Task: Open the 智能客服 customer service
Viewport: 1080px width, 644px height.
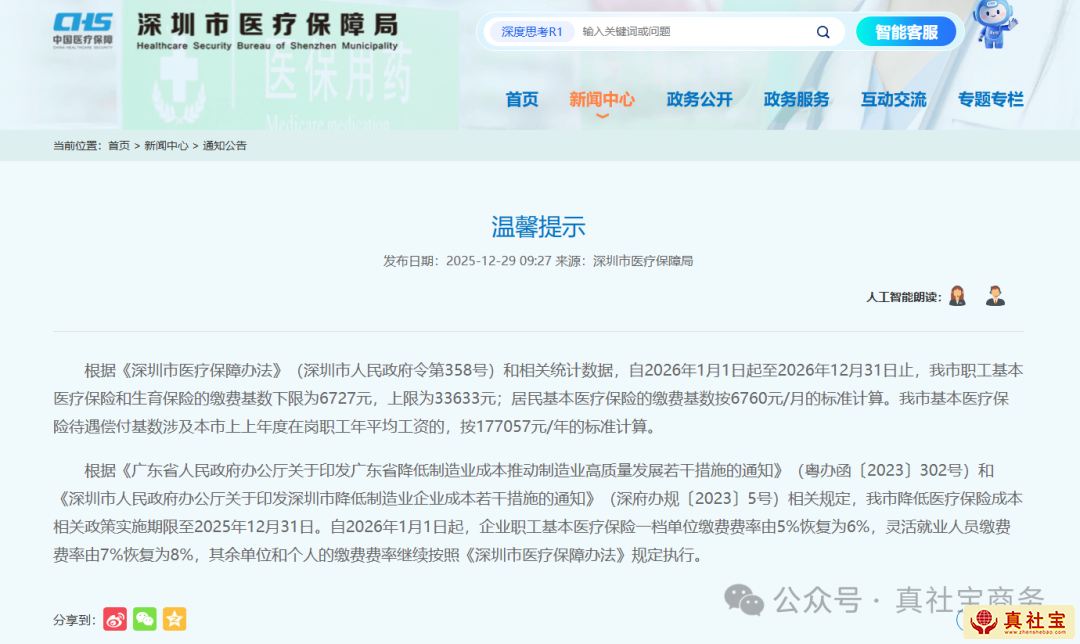Action: (905, 31)
